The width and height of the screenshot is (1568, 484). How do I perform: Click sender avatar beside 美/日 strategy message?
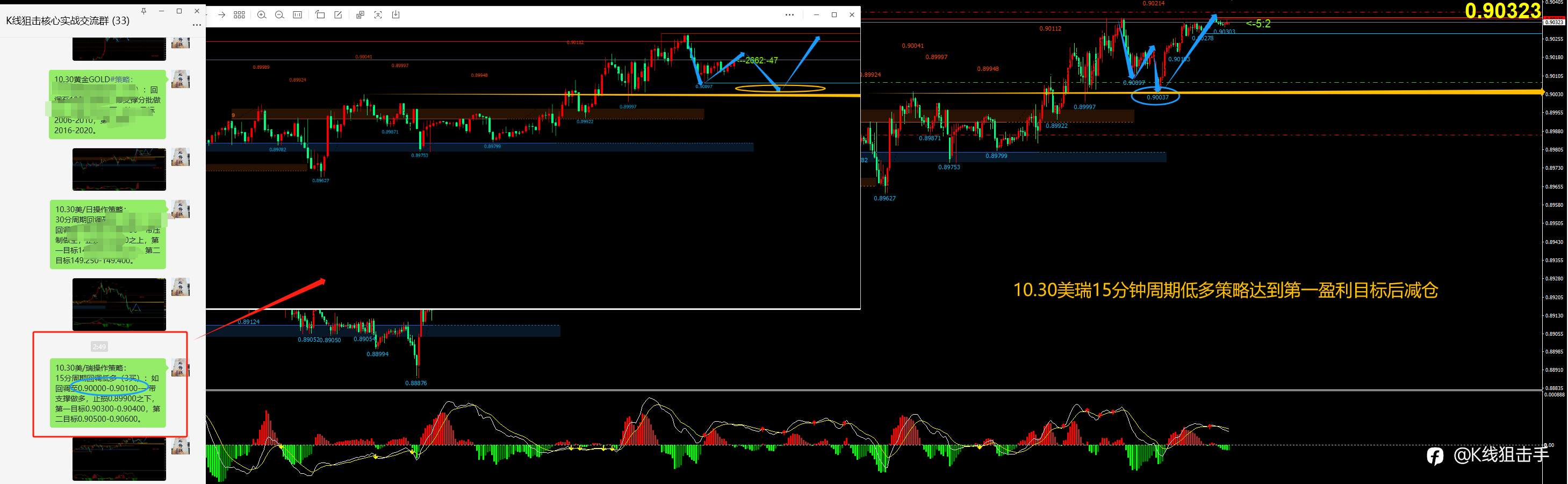click(180, 210)
